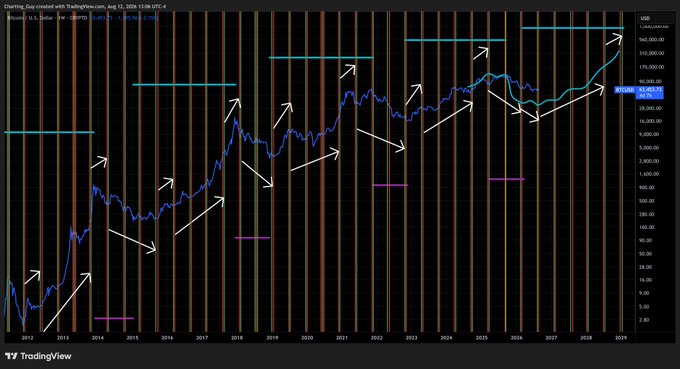
Task: Click the 2022 label on time axis
Action: click(x=376, y=338)
